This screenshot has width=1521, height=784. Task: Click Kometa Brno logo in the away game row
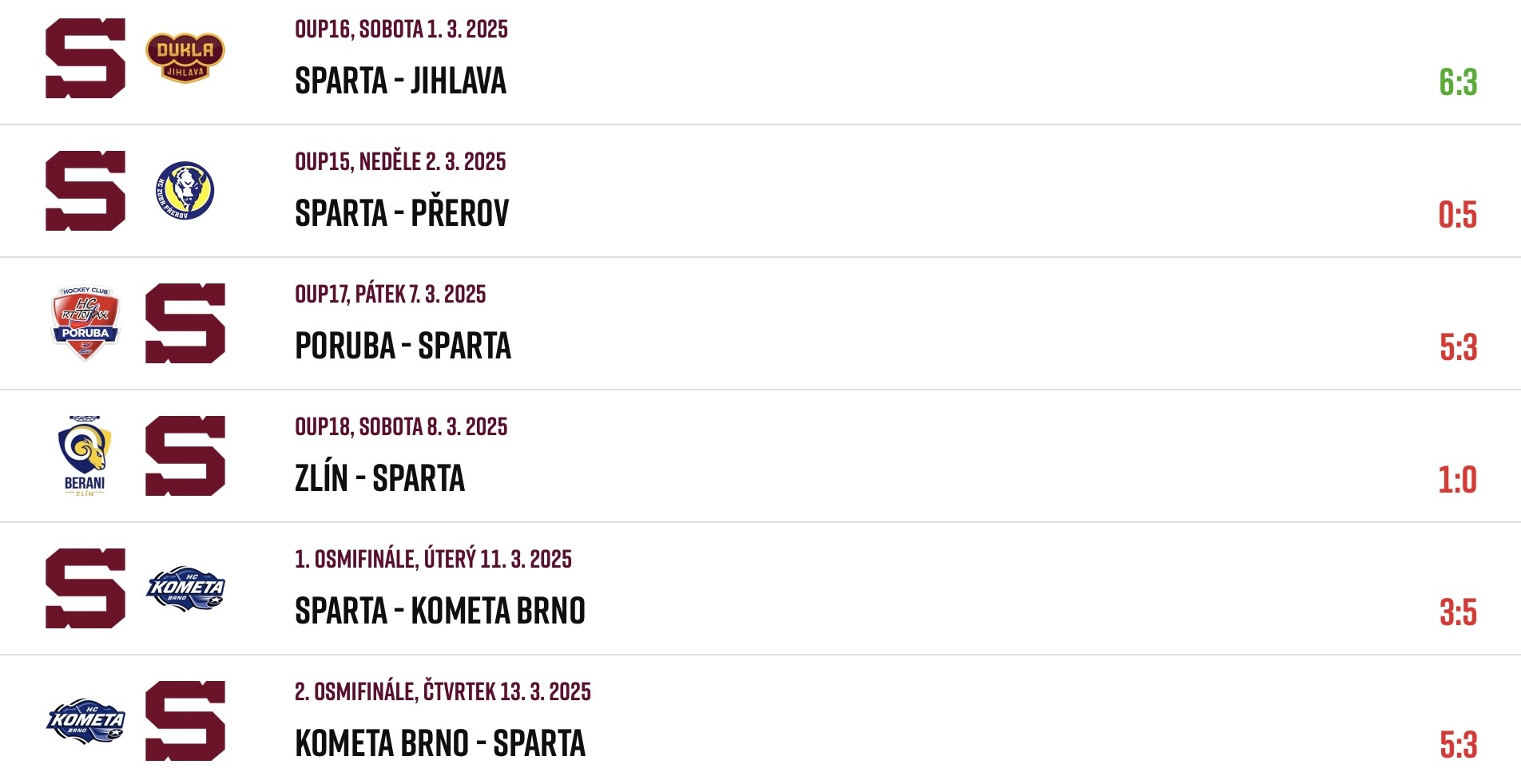[x=85, y=722]
